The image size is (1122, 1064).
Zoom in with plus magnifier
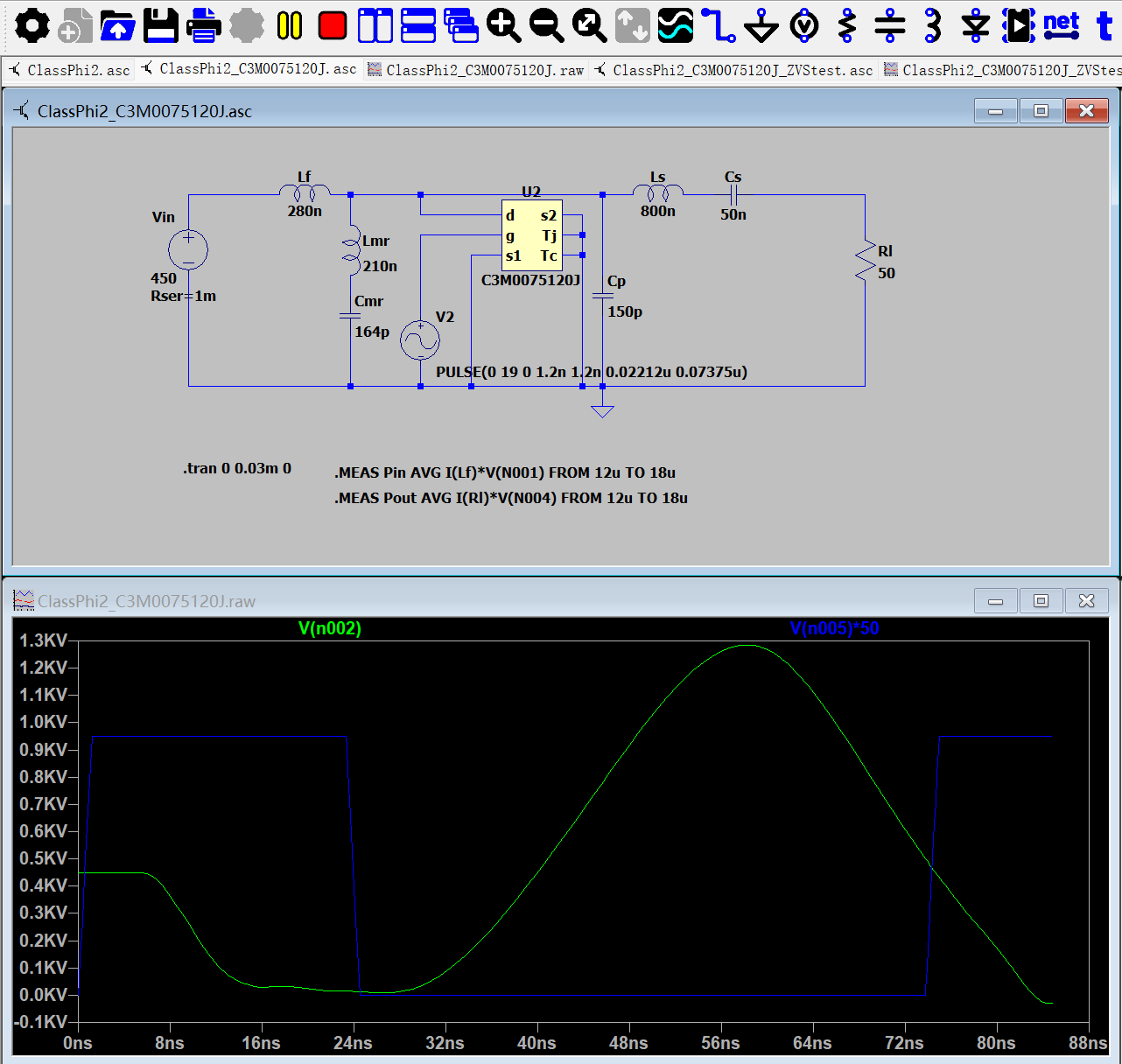504,26
